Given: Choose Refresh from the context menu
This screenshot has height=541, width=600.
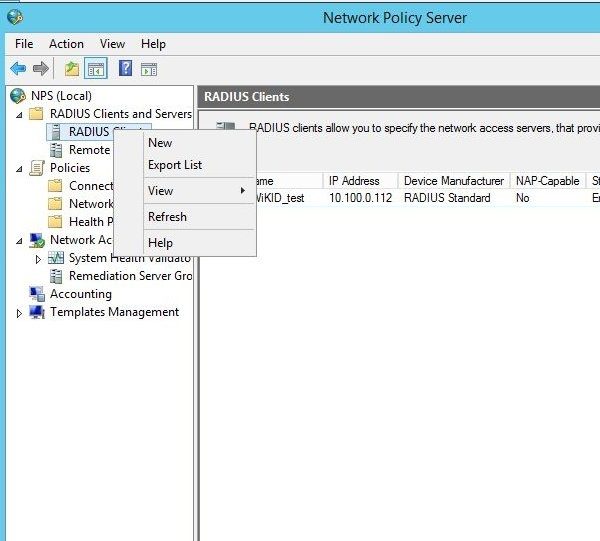Looking at the screenshot, I should coord(199,217).
